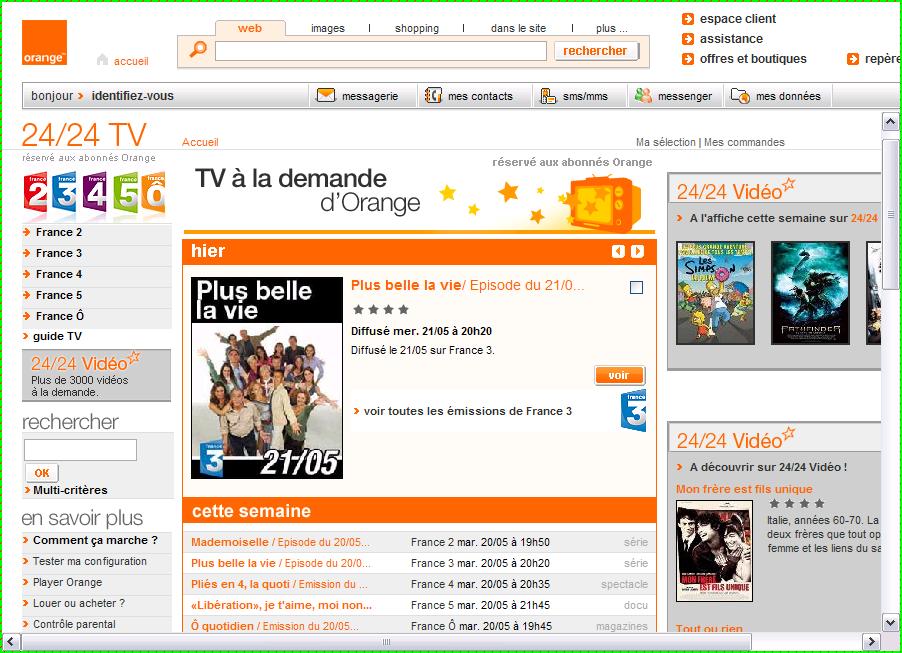Switch to the shopping search tab
Viewport: 902px width, 653px height.
[417, 28]
